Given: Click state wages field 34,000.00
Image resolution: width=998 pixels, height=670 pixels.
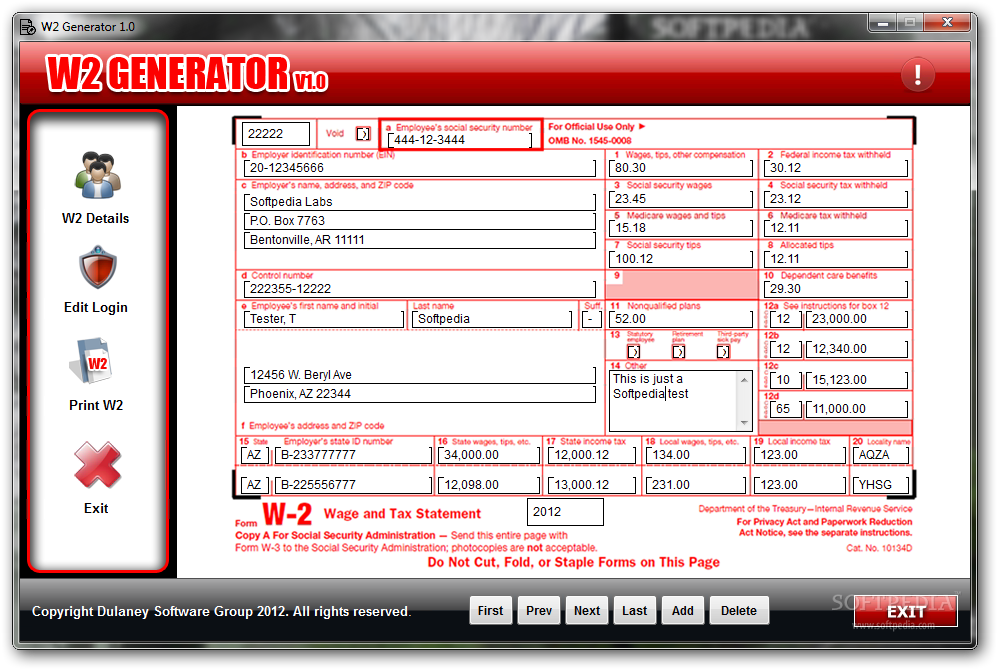Looking at the screenshot, I should [489, 455].
